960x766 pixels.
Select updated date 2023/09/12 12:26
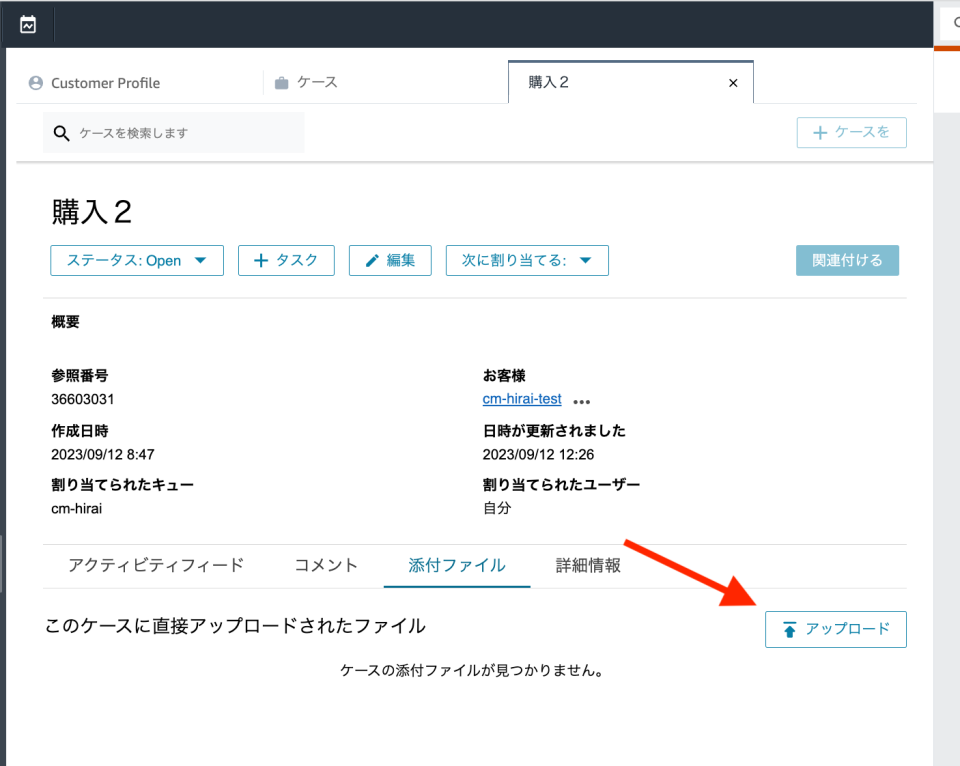tap(538, 454)
